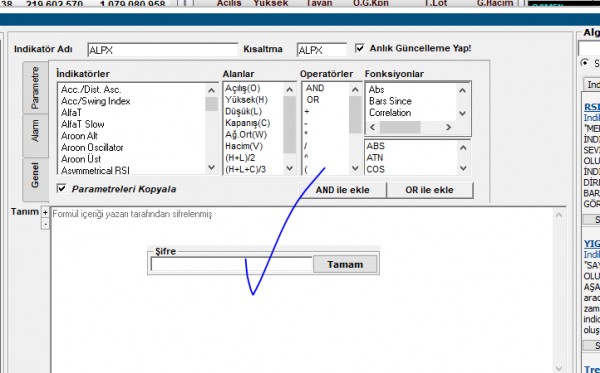Select AlfaT indicator in list

click(x=71, y=112)
